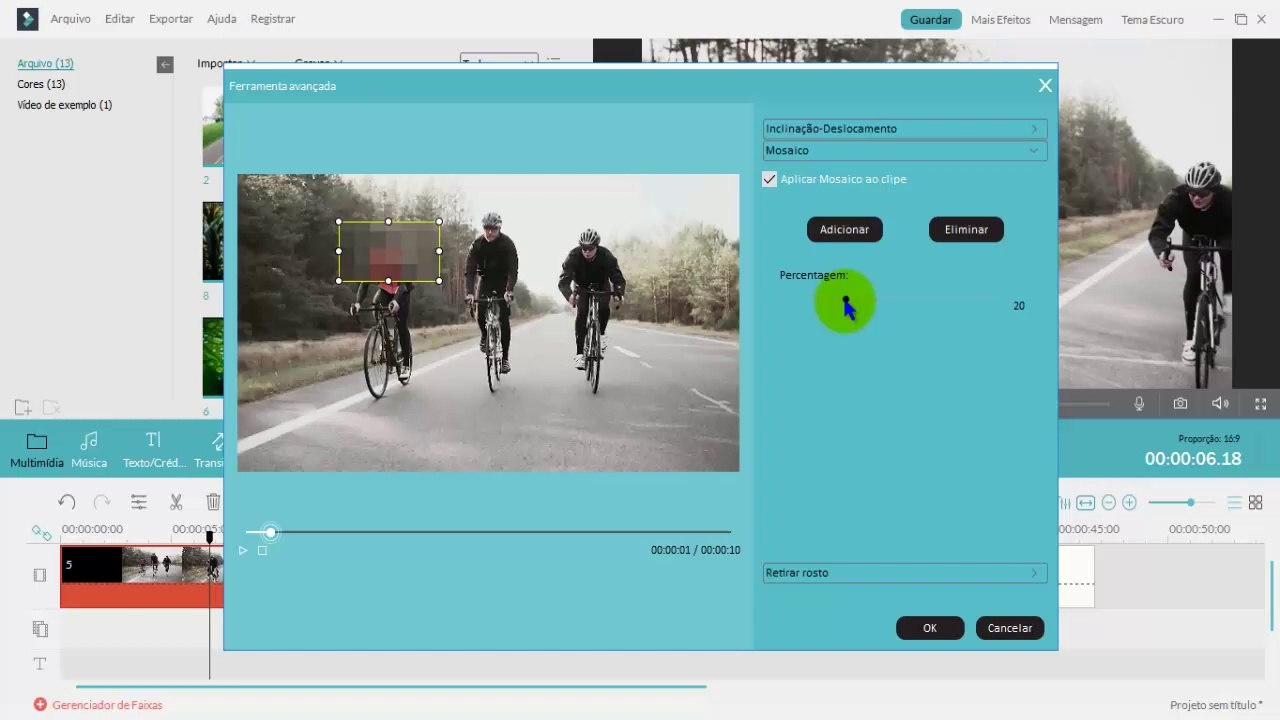Click the Percentagem slider handle

tap(846, 300)
